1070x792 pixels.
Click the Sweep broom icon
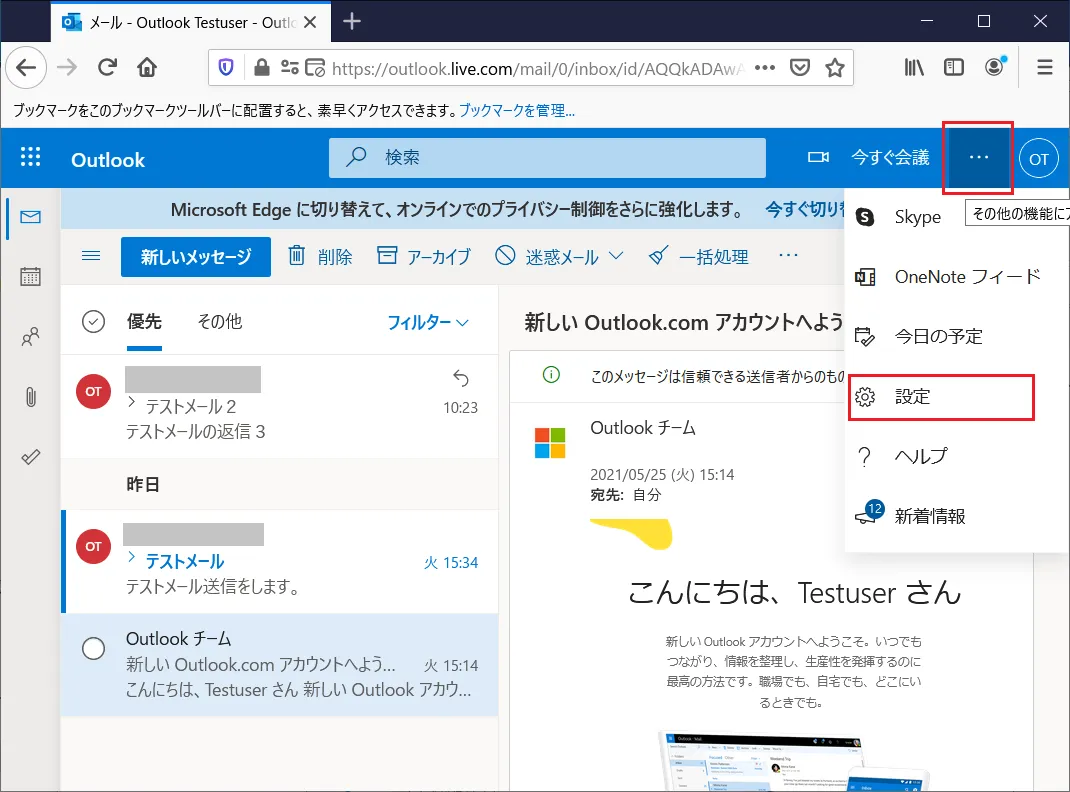coord(658,256)
